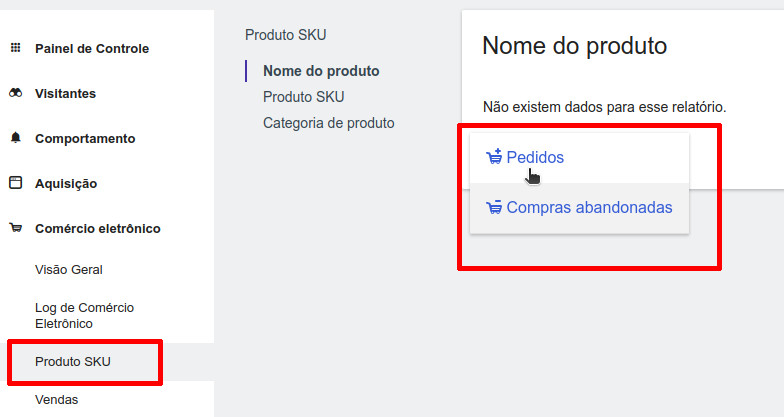Expand the Aquisição sidebar section

(x=66, y=183)
